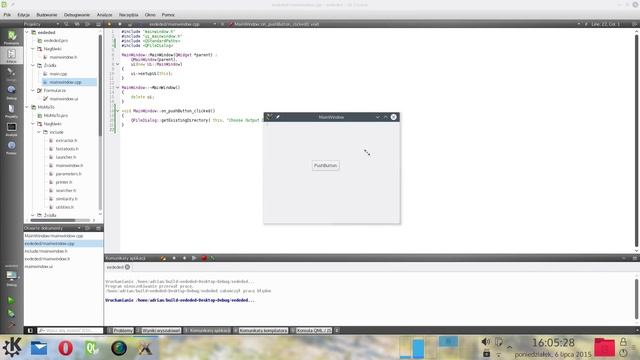Open the Pomoc menu
The height and width of the screenshot is (360, 640).
(x=168, y=15)
